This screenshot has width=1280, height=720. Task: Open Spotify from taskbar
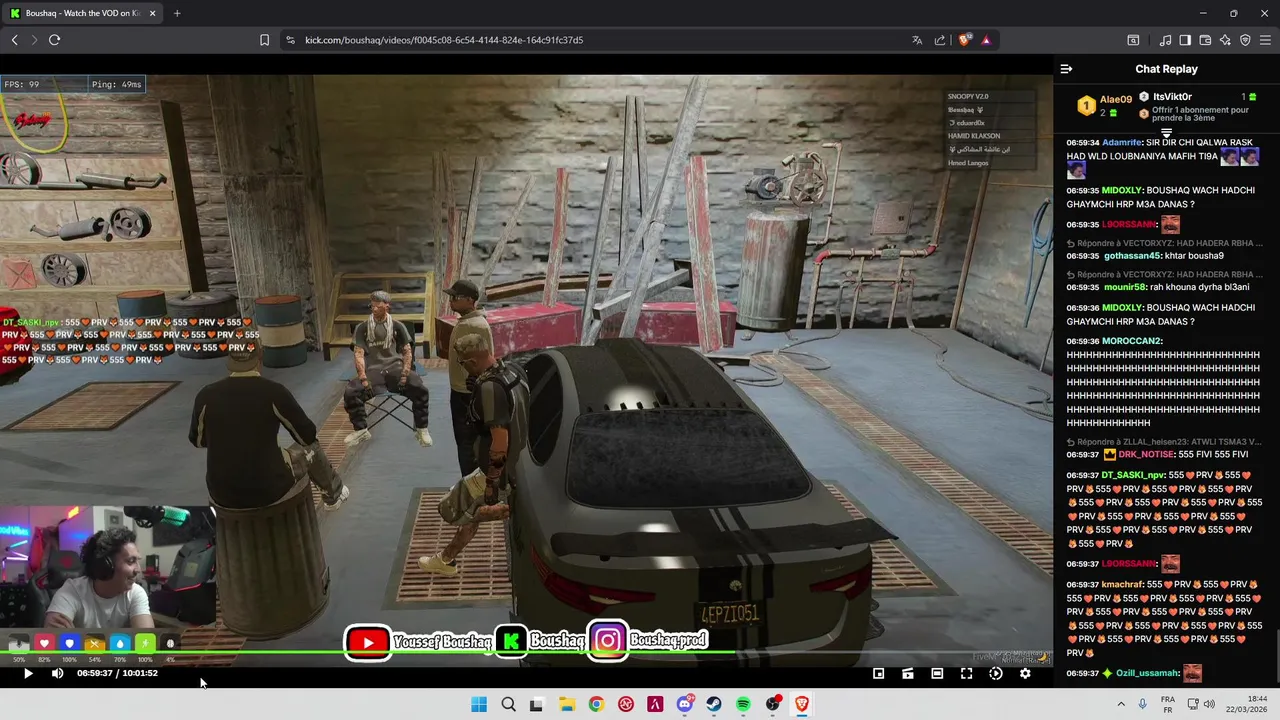coord(743,704)
